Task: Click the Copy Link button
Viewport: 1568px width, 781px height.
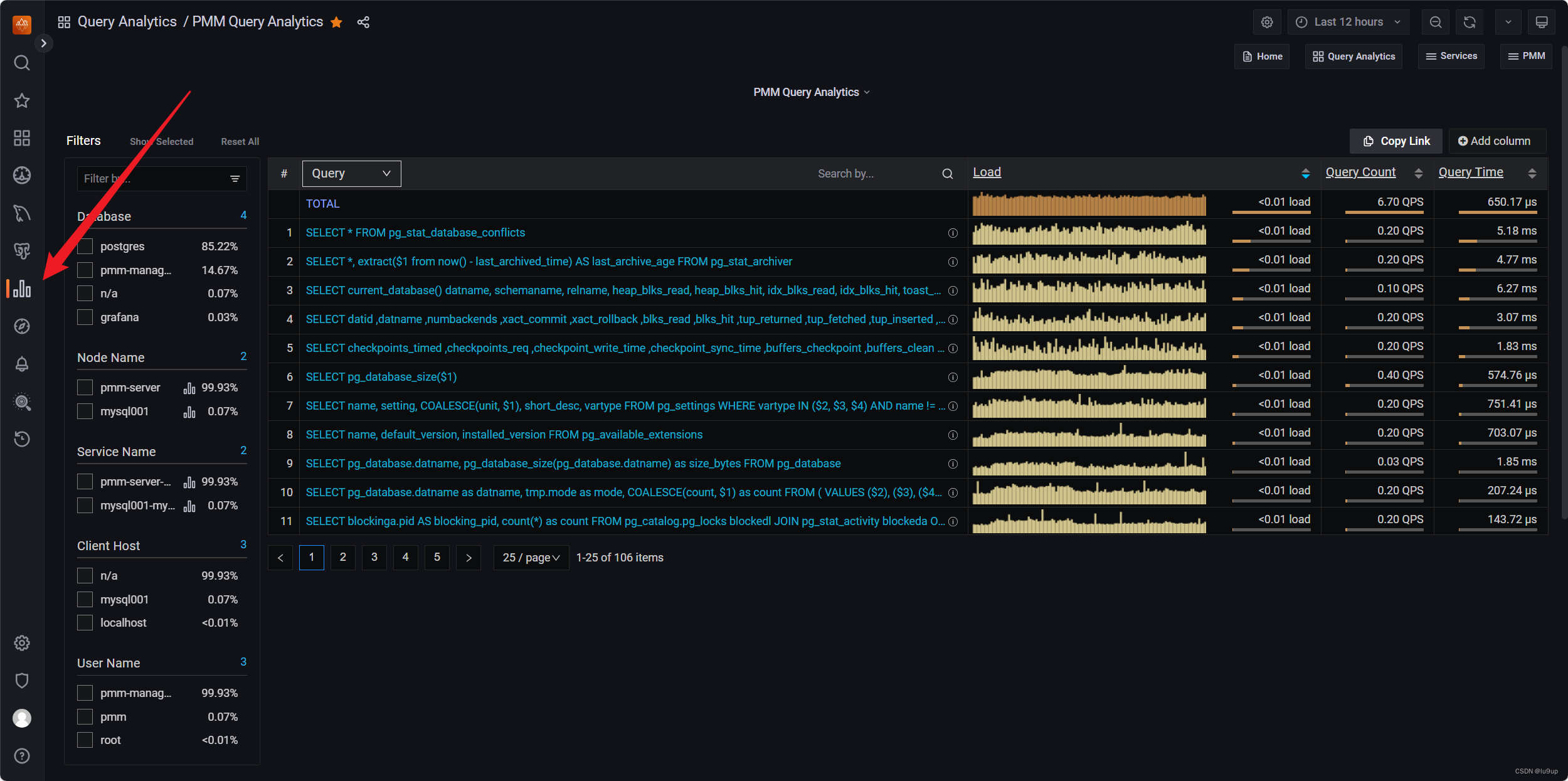Action: click(1396, 141)
